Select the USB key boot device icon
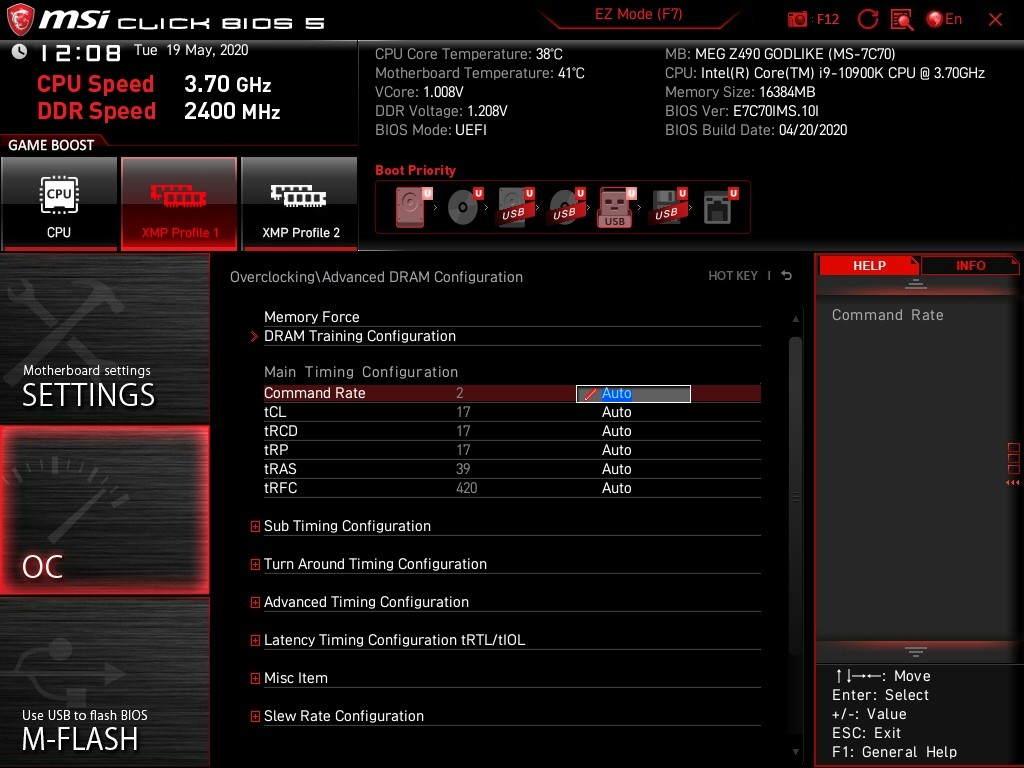 [616, 207]
